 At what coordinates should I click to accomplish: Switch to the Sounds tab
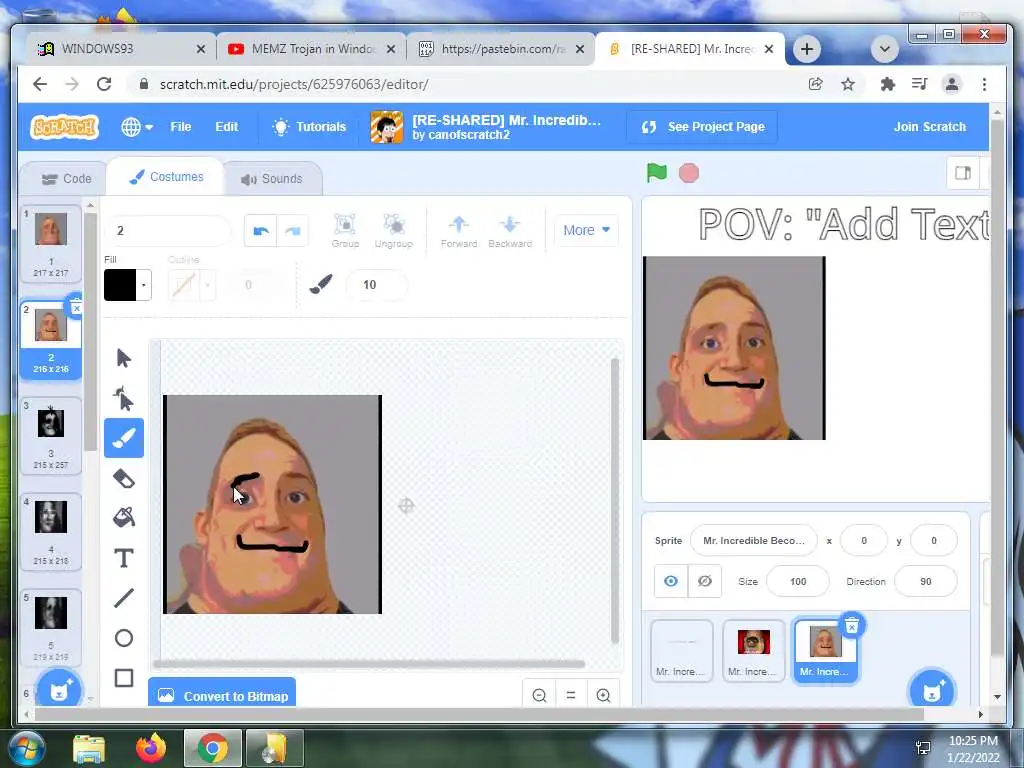[272, 179]
